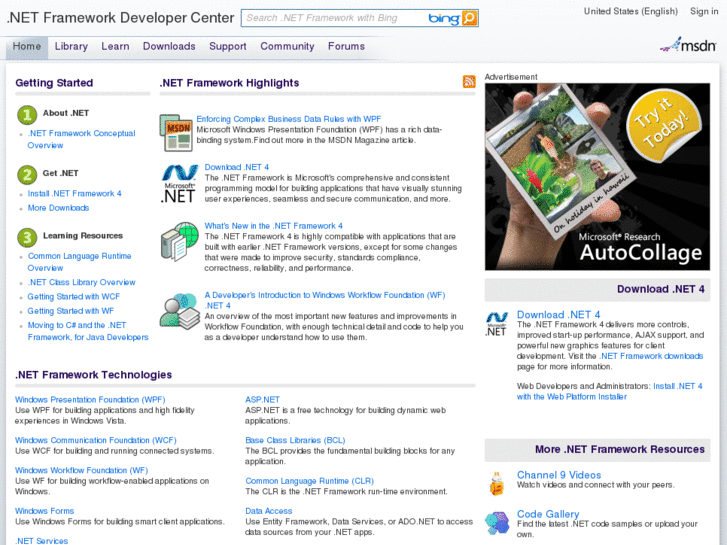Open Base Class Libraries (BCL) link
Viewport: 727px width, 545px height.
[295, 440]
